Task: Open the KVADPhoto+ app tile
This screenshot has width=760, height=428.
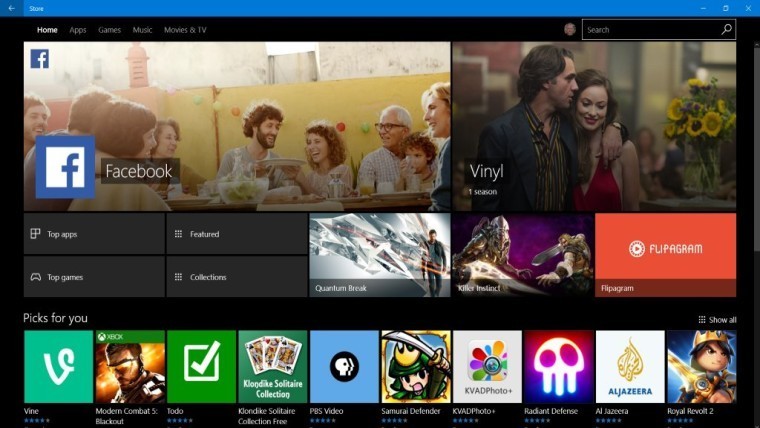Action: 487,366
